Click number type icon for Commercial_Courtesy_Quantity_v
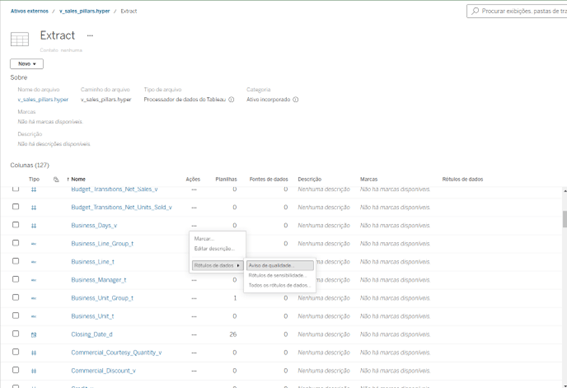Screen dimensions: 567x388 [x=34, y=353]
